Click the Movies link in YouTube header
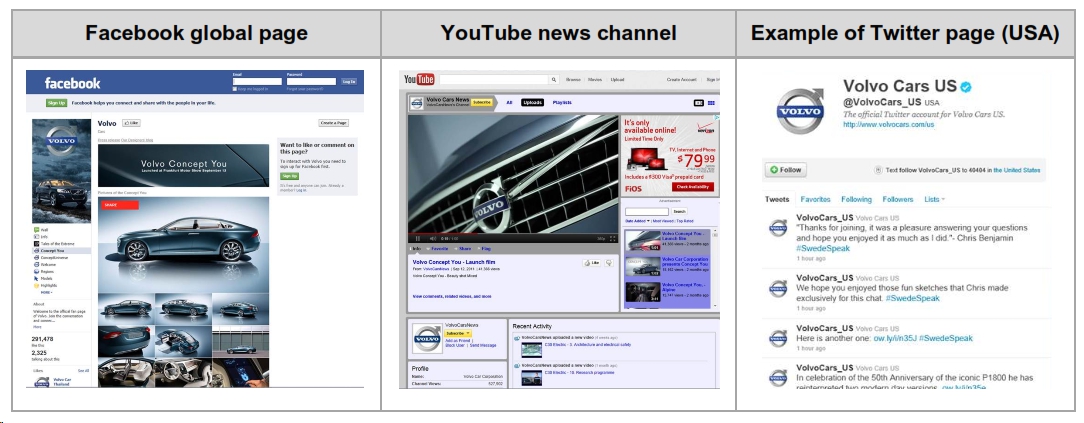 click(x=595, y=79)
